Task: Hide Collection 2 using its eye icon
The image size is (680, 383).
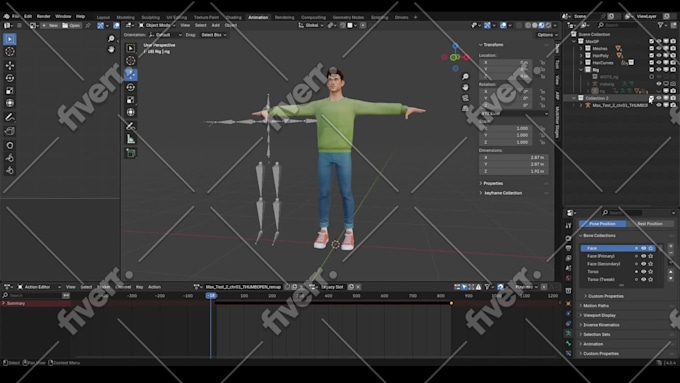Action: 659,98
